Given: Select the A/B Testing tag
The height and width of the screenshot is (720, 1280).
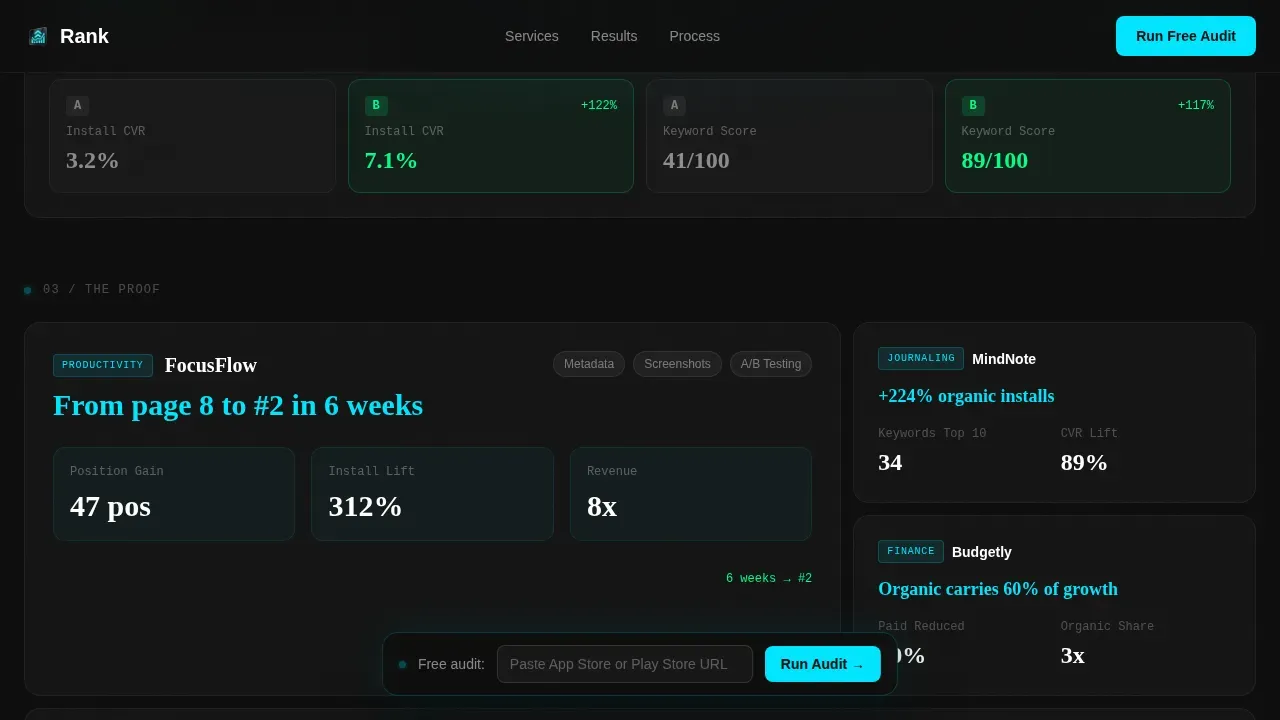Looking at the screenshot, I should pyautogui.click(x=771, y=364).
